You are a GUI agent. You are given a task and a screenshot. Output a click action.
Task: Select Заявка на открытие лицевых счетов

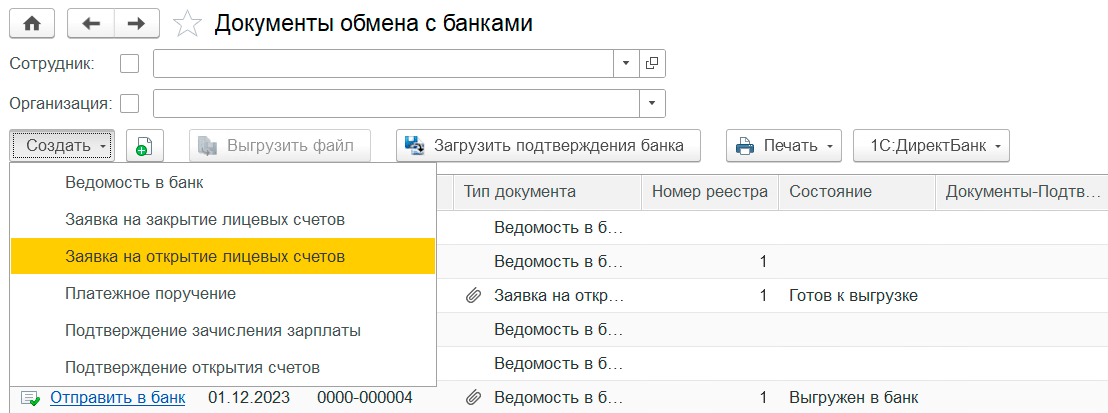pos(205,256)
